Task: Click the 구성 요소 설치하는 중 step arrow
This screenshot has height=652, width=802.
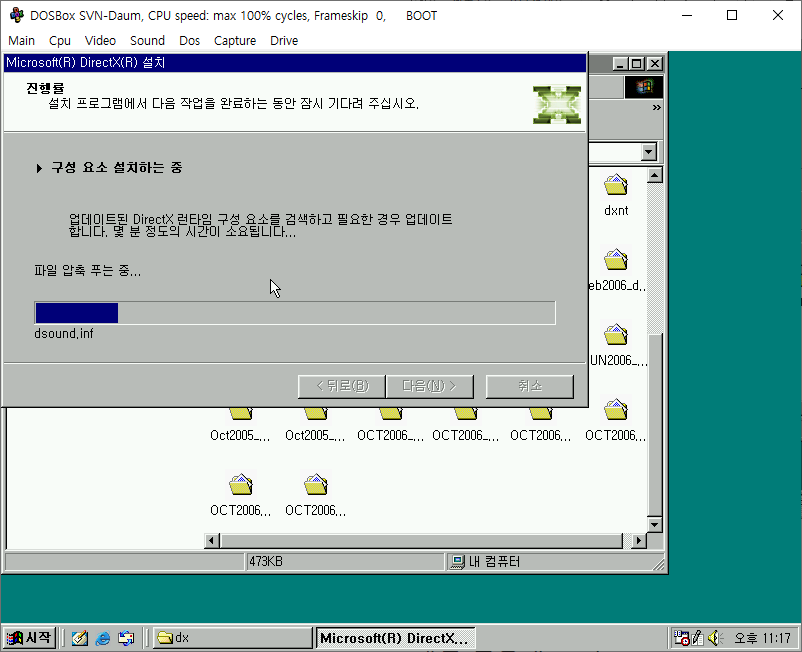Action: 39,168
